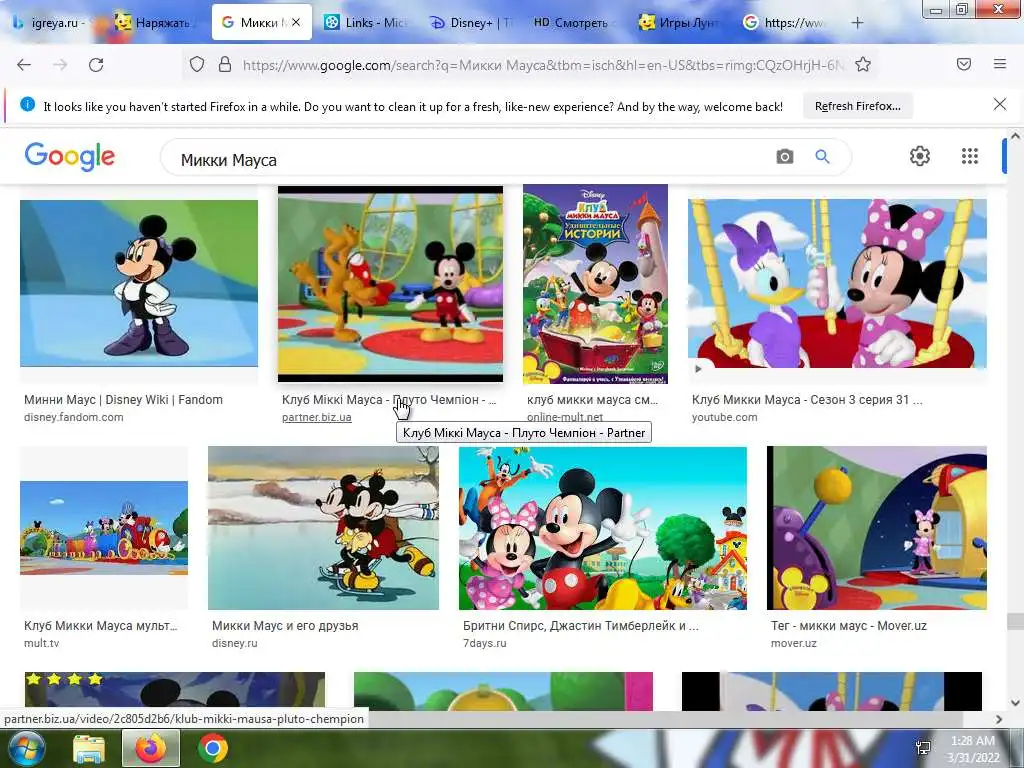This screenshot has width=1024, height=768.
Task: Open Windows Explorer from the taskbar
Action: coord(89,749)
